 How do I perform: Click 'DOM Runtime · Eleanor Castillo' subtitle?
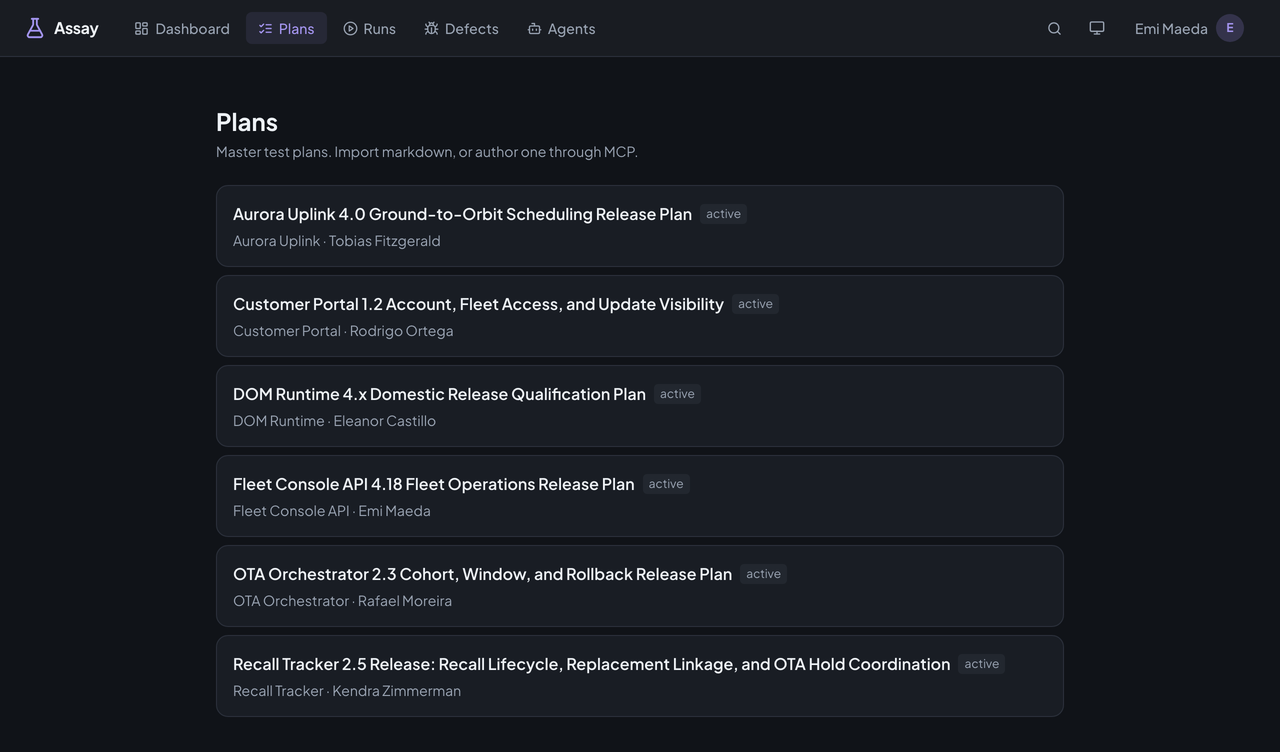pos(334,421)
